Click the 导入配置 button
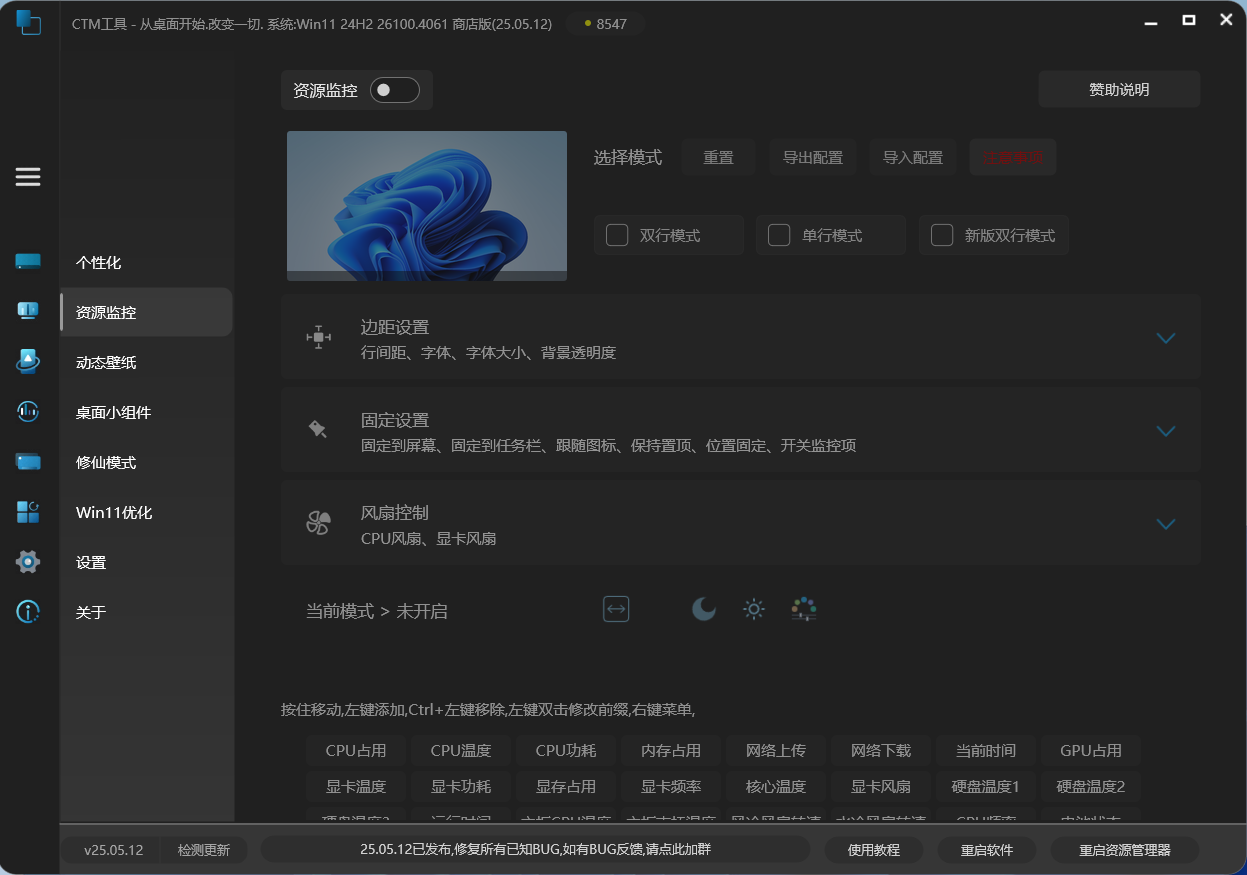 pos(912,157)
